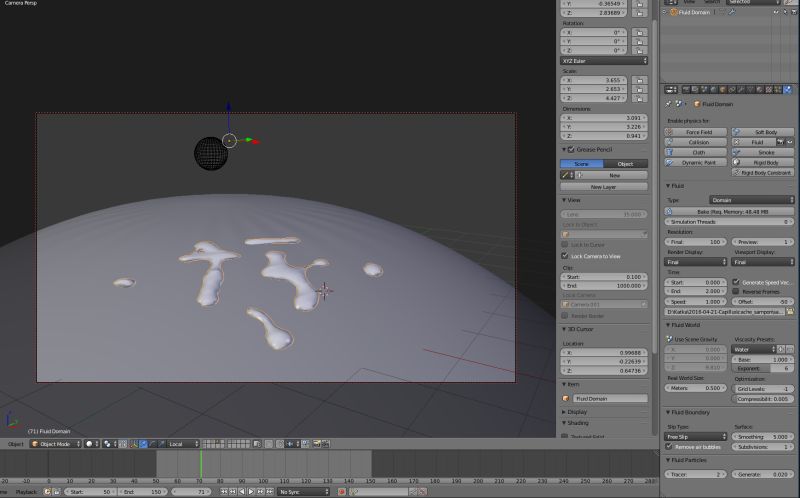This screenshot has height=498, width=800.
Task: Toggle Lock to Cursor checkbox
Action: click(x=564, y=244)
